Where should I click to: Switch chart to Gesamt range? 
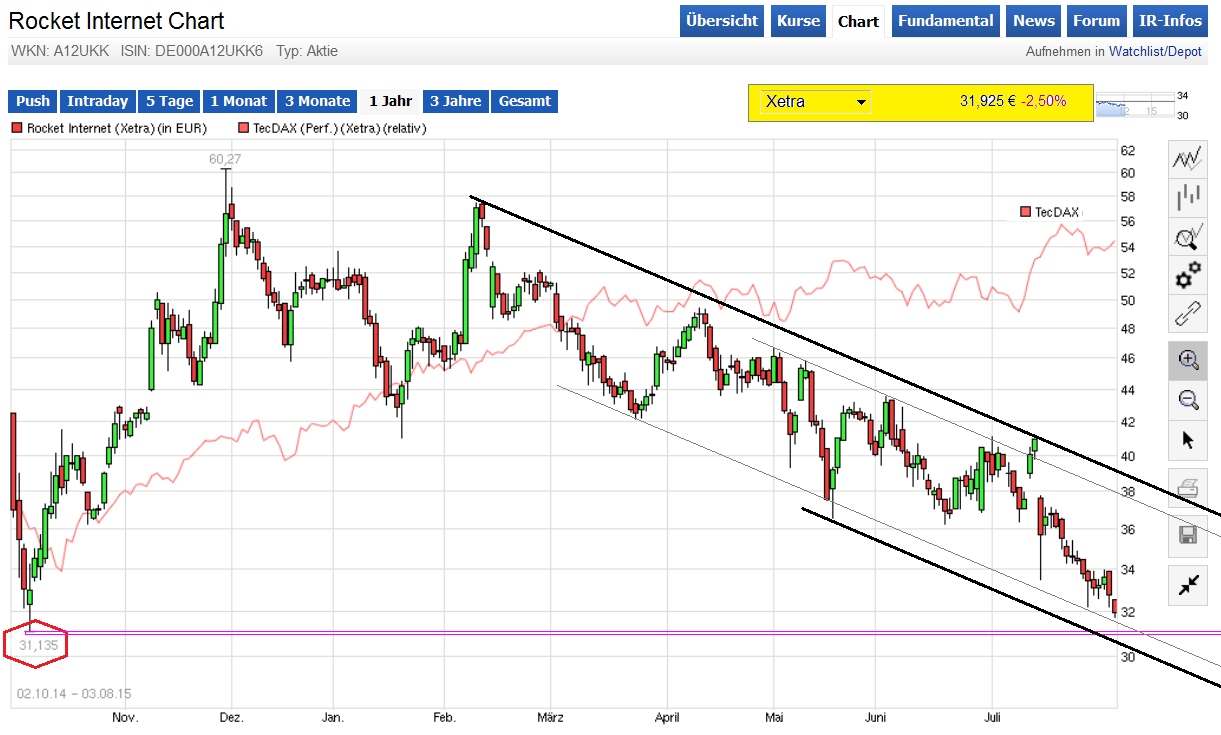[x=524, y=101]
